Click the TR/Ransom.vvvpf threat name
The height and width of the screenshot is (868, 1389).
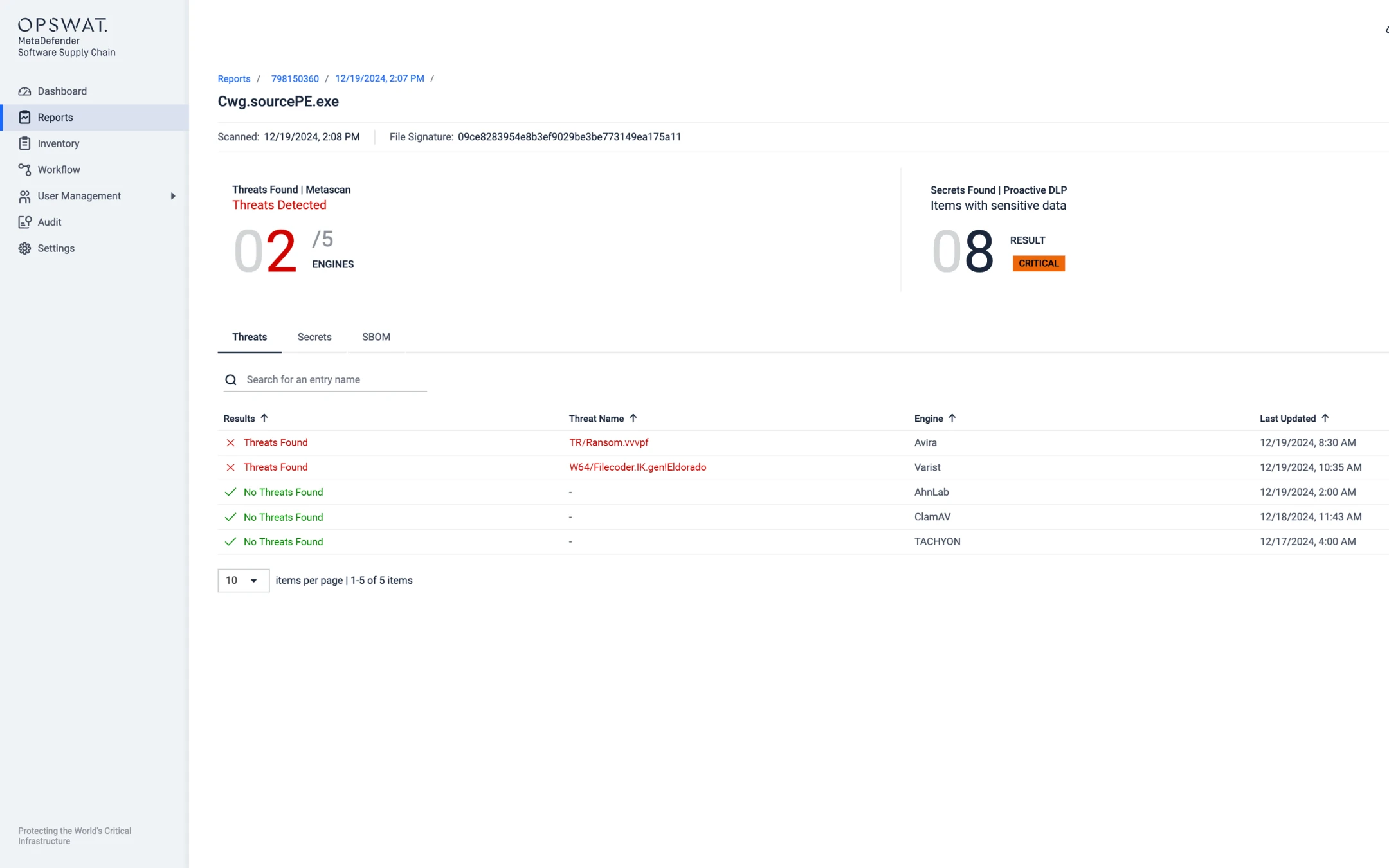(x=608, y=442)
